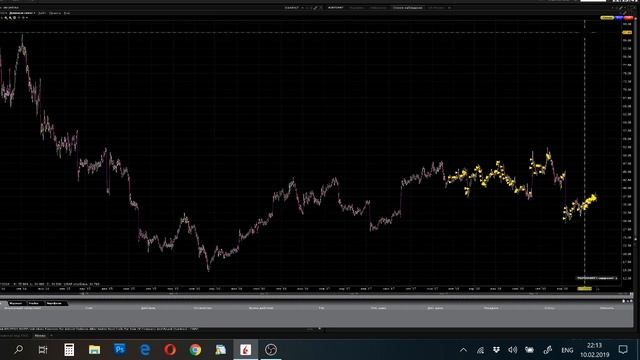
Task: Expand the hidden system tray icons
Action: (463, 350)
